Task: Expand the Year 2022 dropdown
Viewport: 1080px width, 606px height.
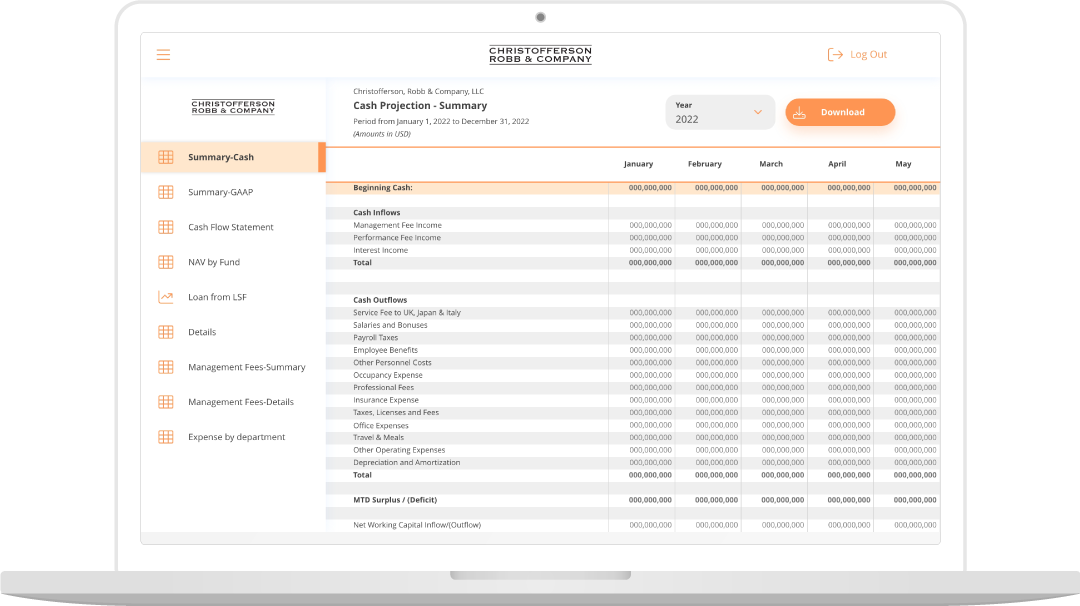Action: [720, 113]
